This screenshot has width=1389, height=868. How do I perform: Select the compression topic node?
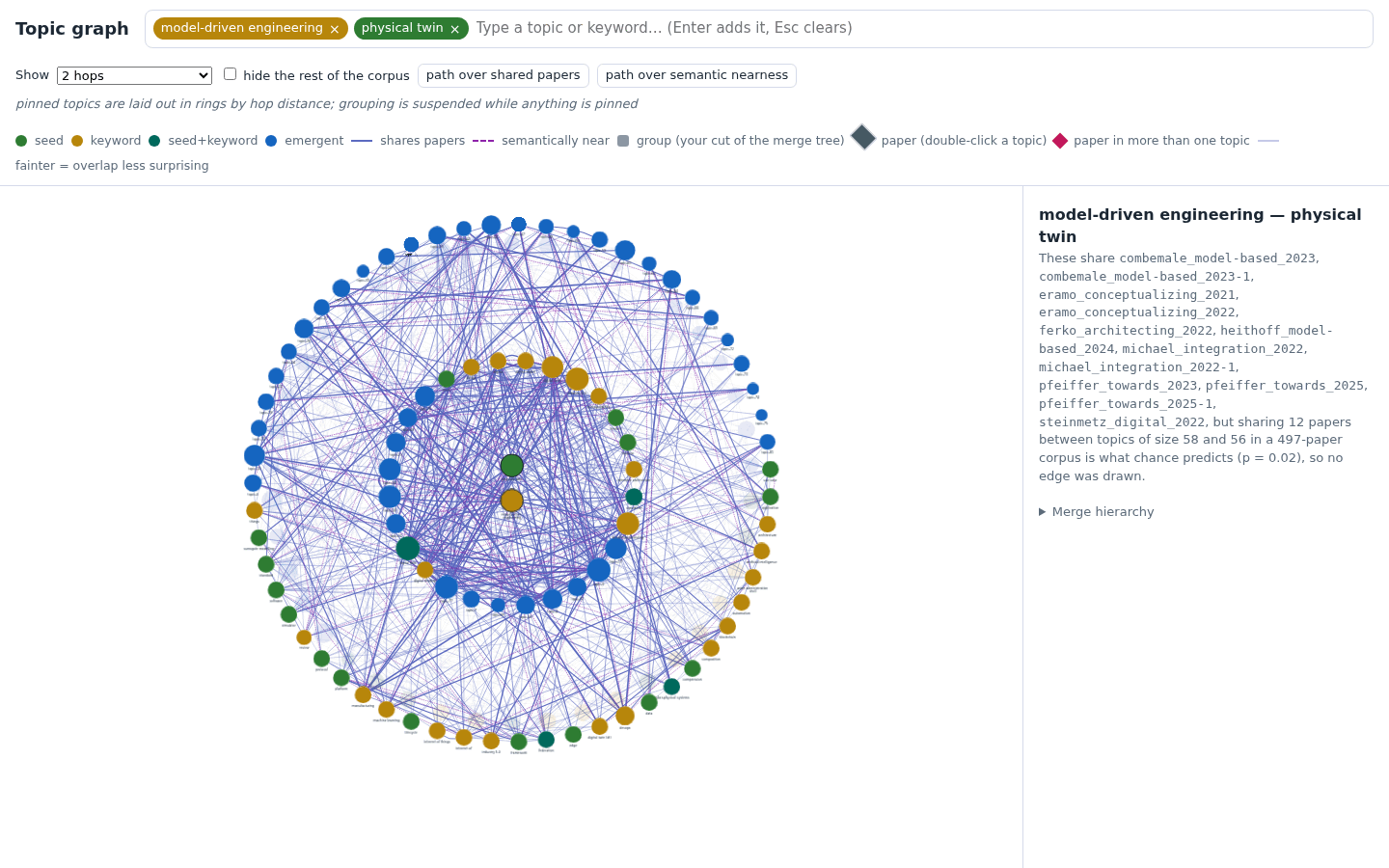tap(693, 668)
